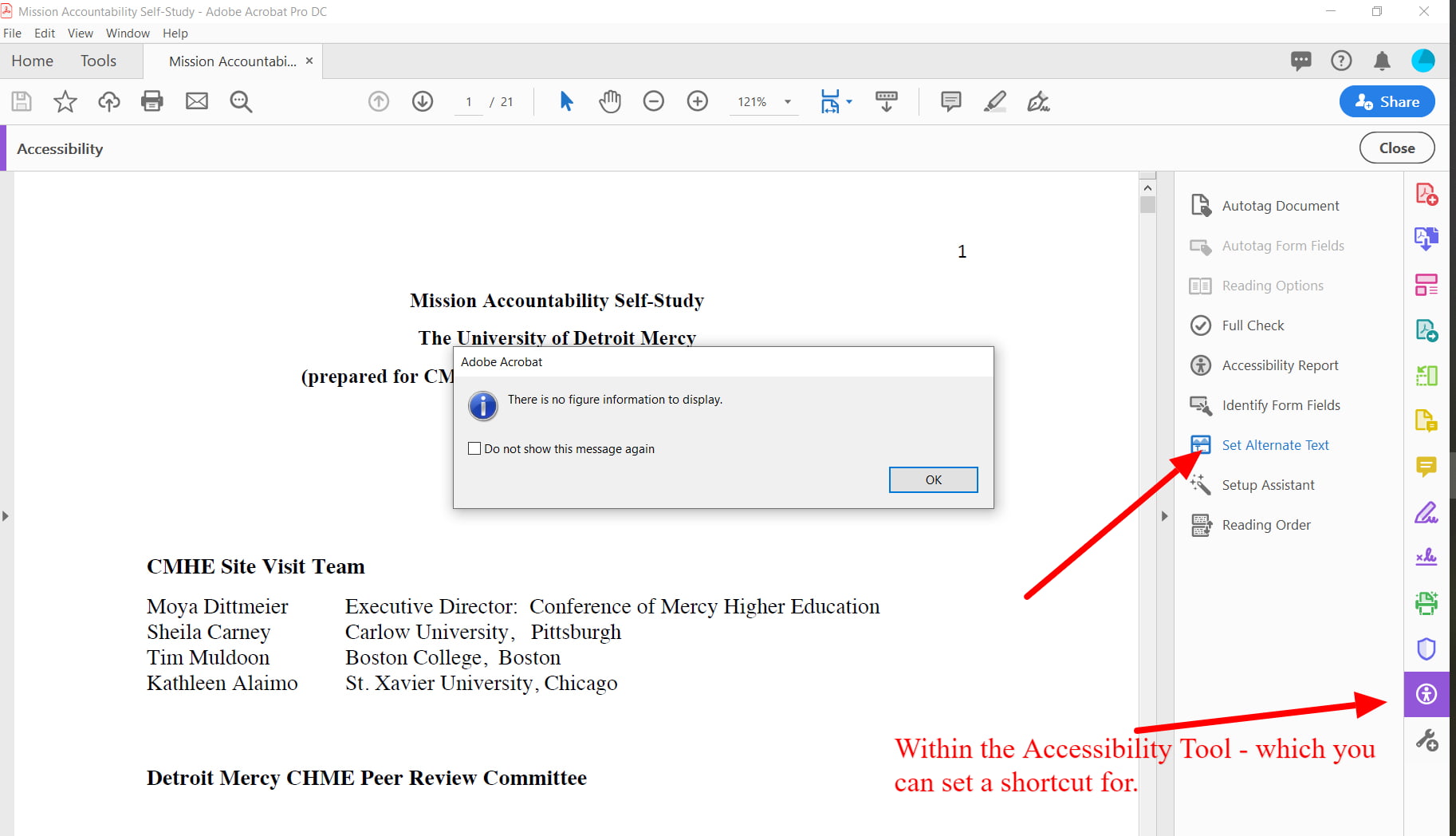
Task: Close the Mission Accountabi... document tab
Action: coord(309,61)
